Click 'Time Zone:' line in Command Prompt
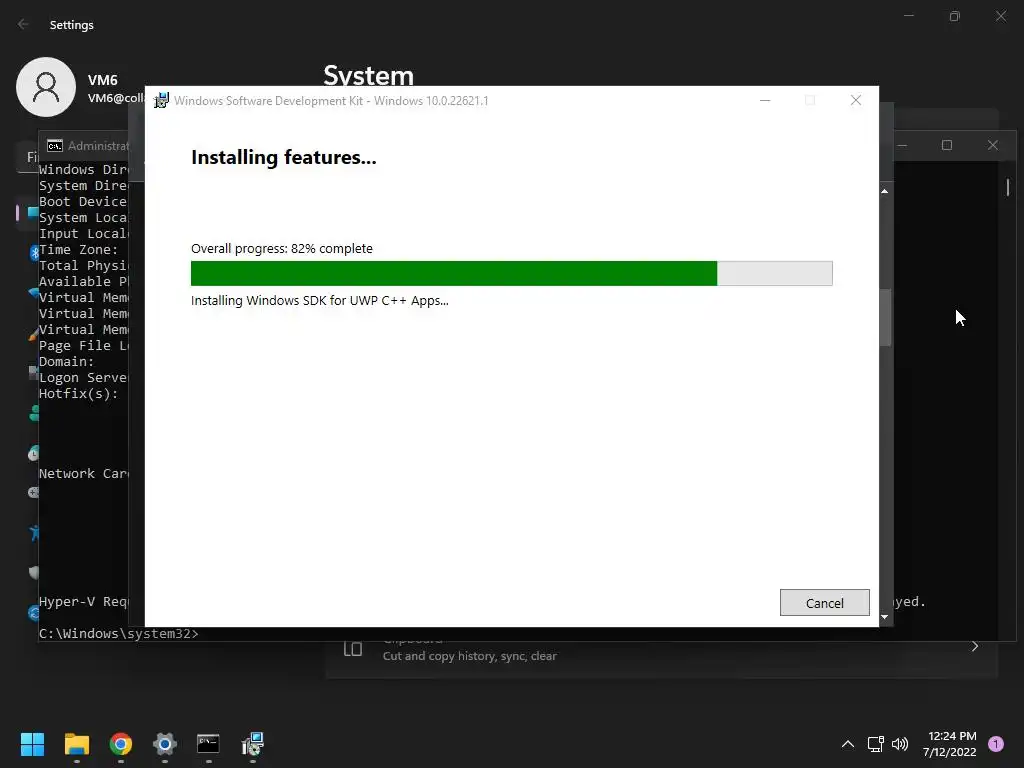Viewport: 1024px width, 768px height. tap(78, 249)
